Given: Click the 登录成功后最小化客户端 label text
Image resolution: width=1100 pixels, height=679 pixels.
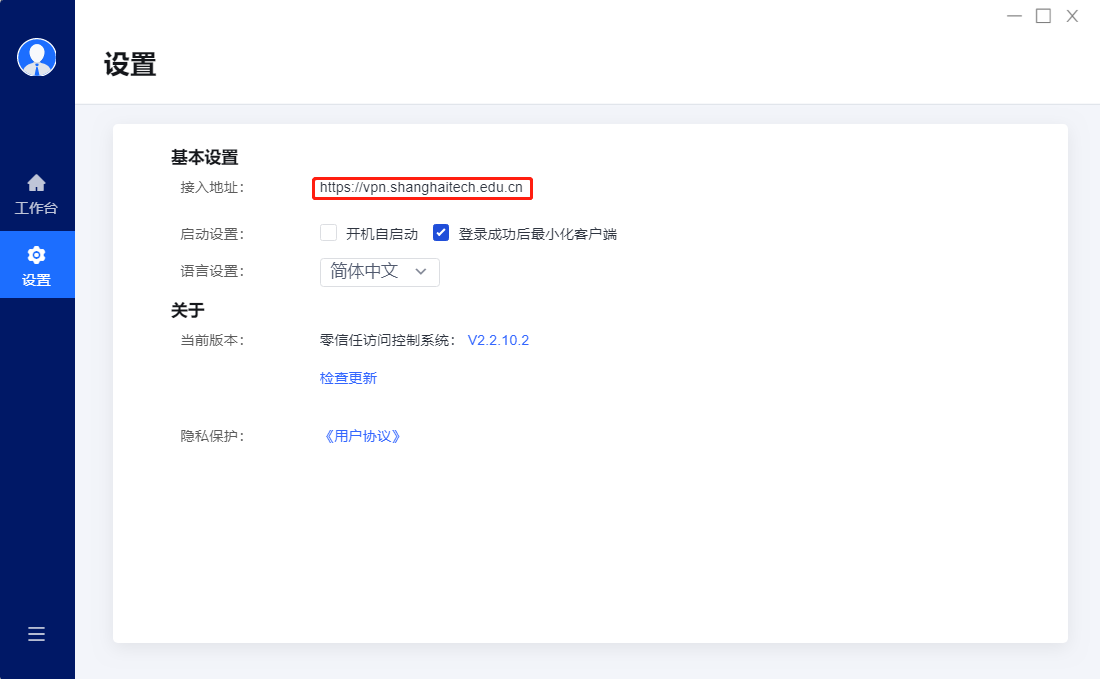Looking at the screenshot, I should 537,234.
